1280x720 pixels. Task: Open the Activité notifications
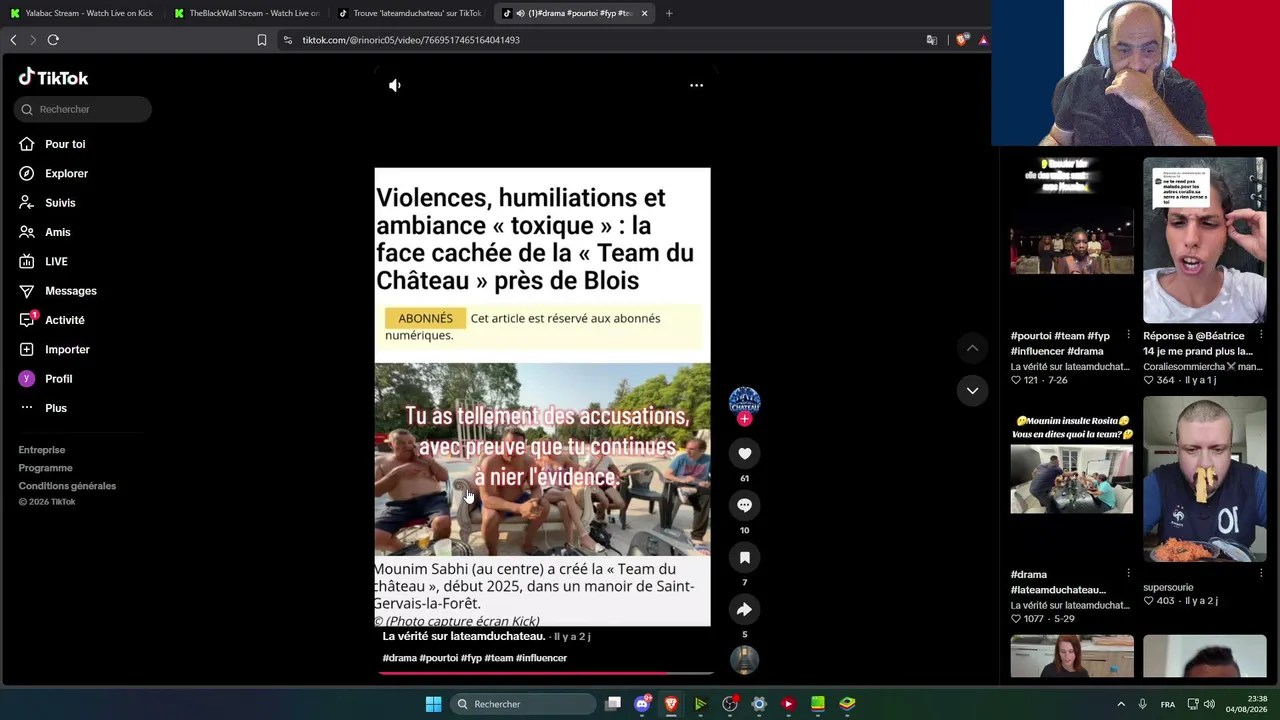[x=64, y=320]
